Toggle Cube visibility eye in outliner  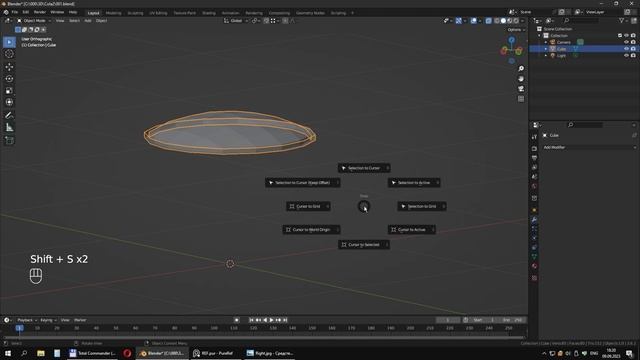click(x=627, y=49)
